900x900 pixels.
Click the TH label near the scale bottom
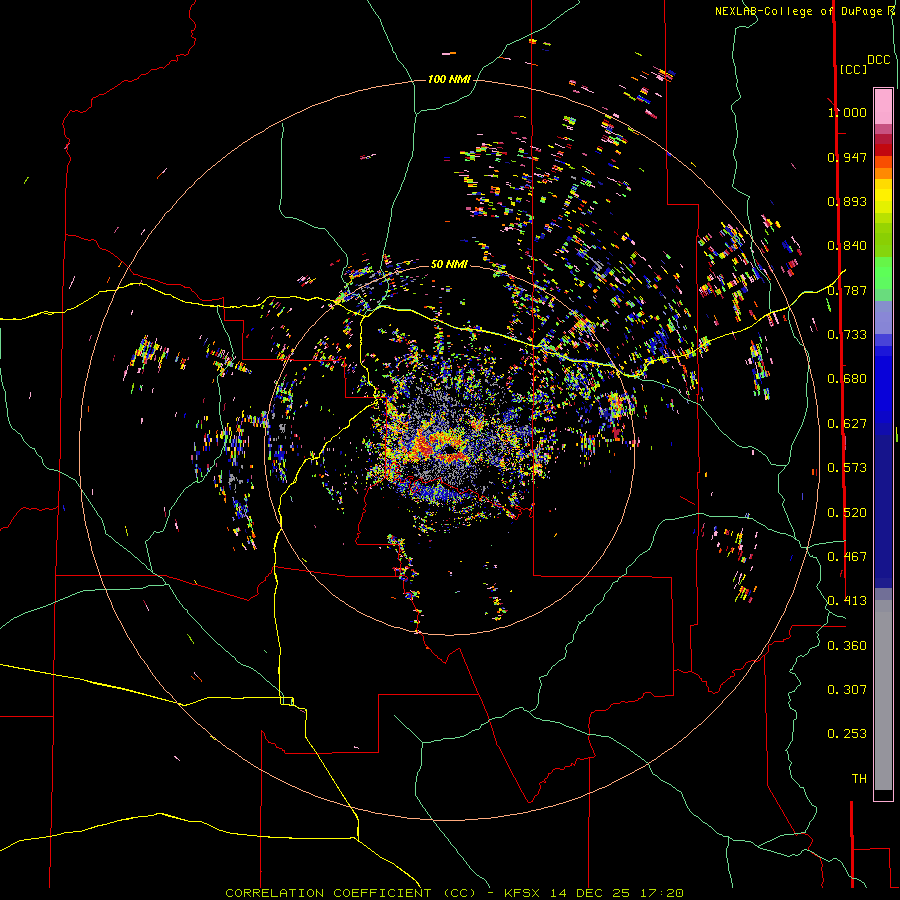(x=859, y=779)
